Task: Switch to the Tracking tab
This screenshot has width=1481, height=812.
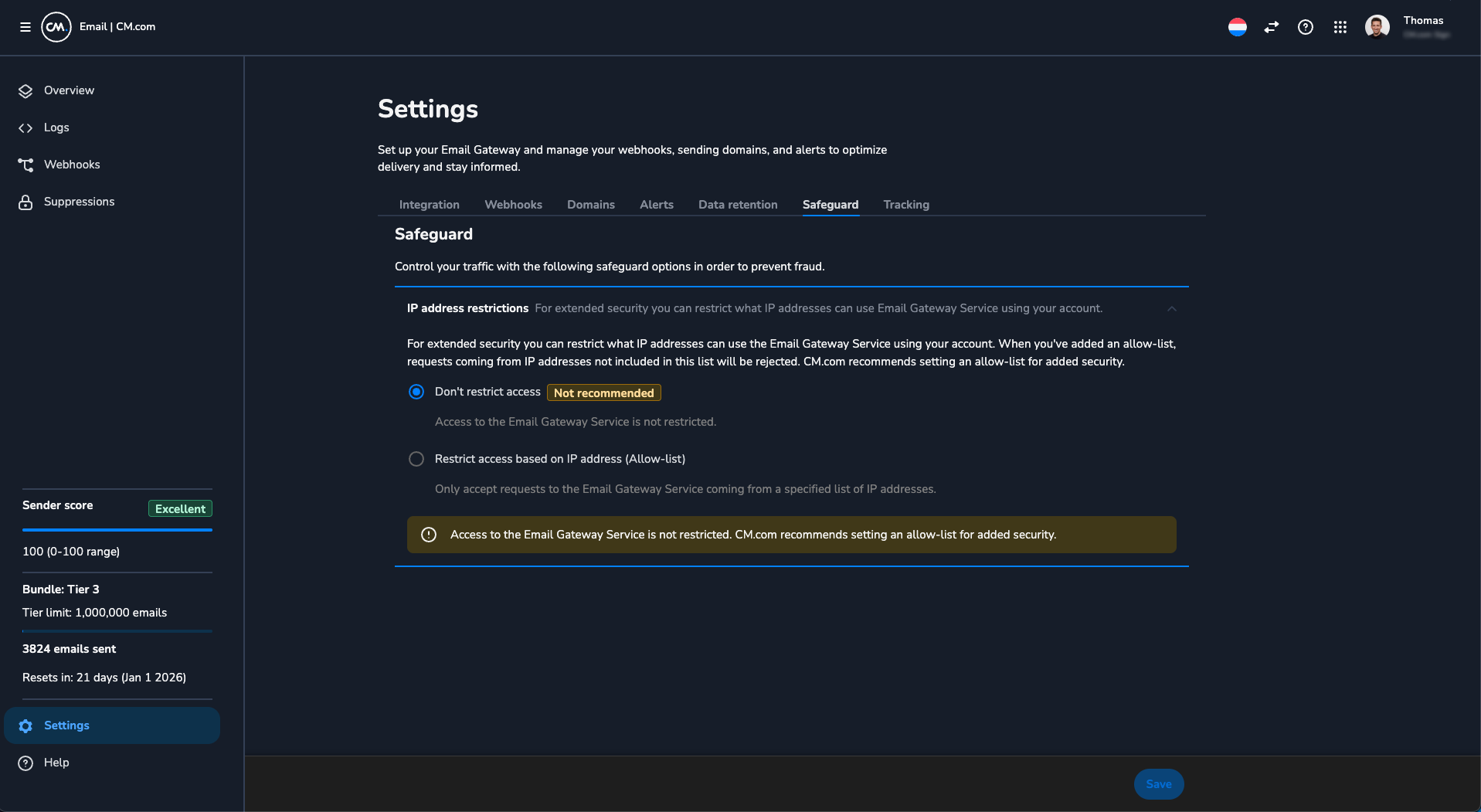Action: [x=906, y=205]
